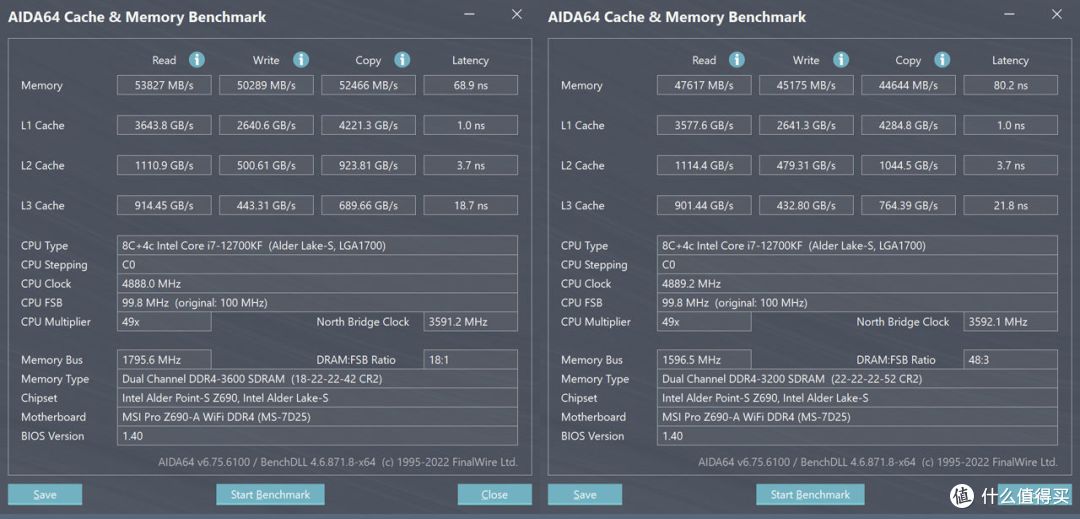Click CPU Clock value 4888.0 MHz
This screenshot has width=1080, height=519.
click(318, 284)
